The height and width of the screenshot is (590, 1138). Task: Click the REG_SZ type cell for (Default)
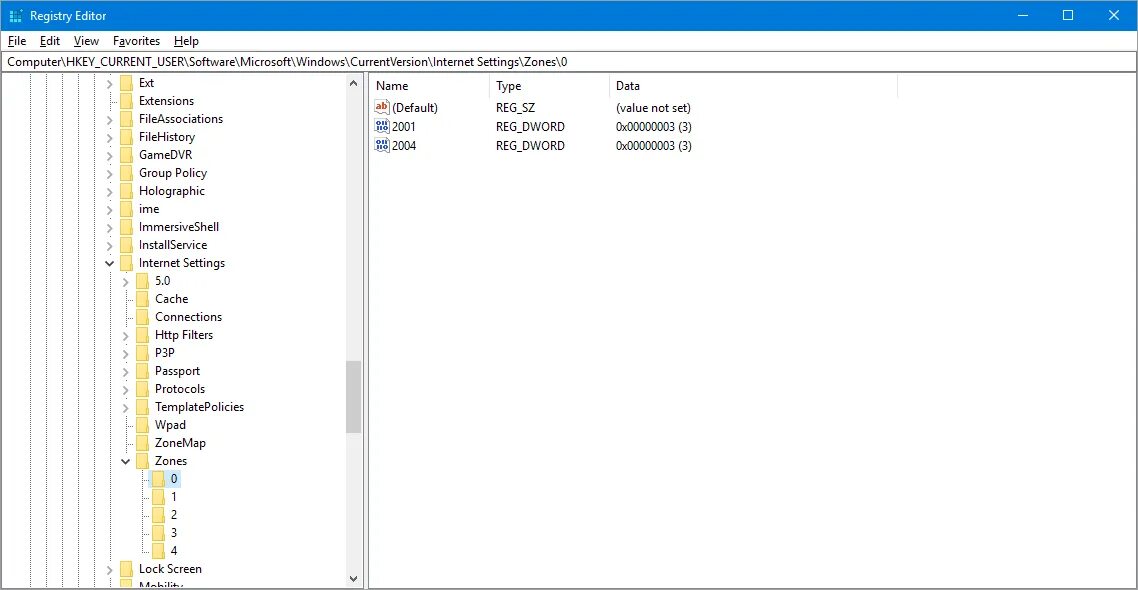[x=515, y=107]
